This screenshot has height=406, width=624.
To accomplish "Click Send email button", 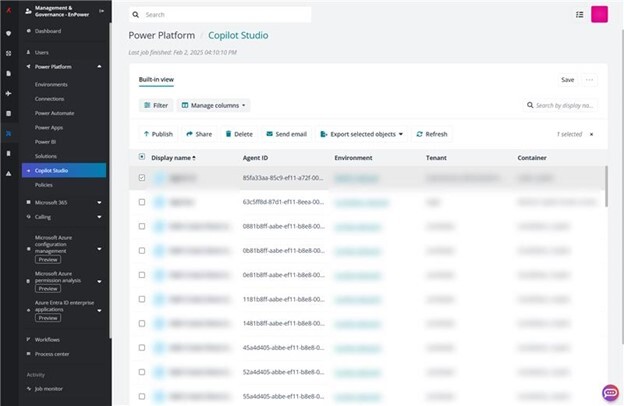I will pyautogui.click(x=287, y=134).
